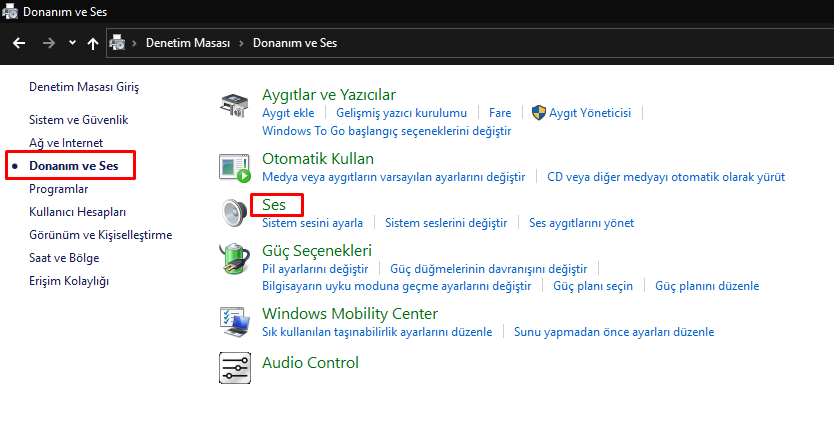Click the Güç Seçenekleri battery icon
Viewport: 834px width, 431px height.
click(235, 259)
